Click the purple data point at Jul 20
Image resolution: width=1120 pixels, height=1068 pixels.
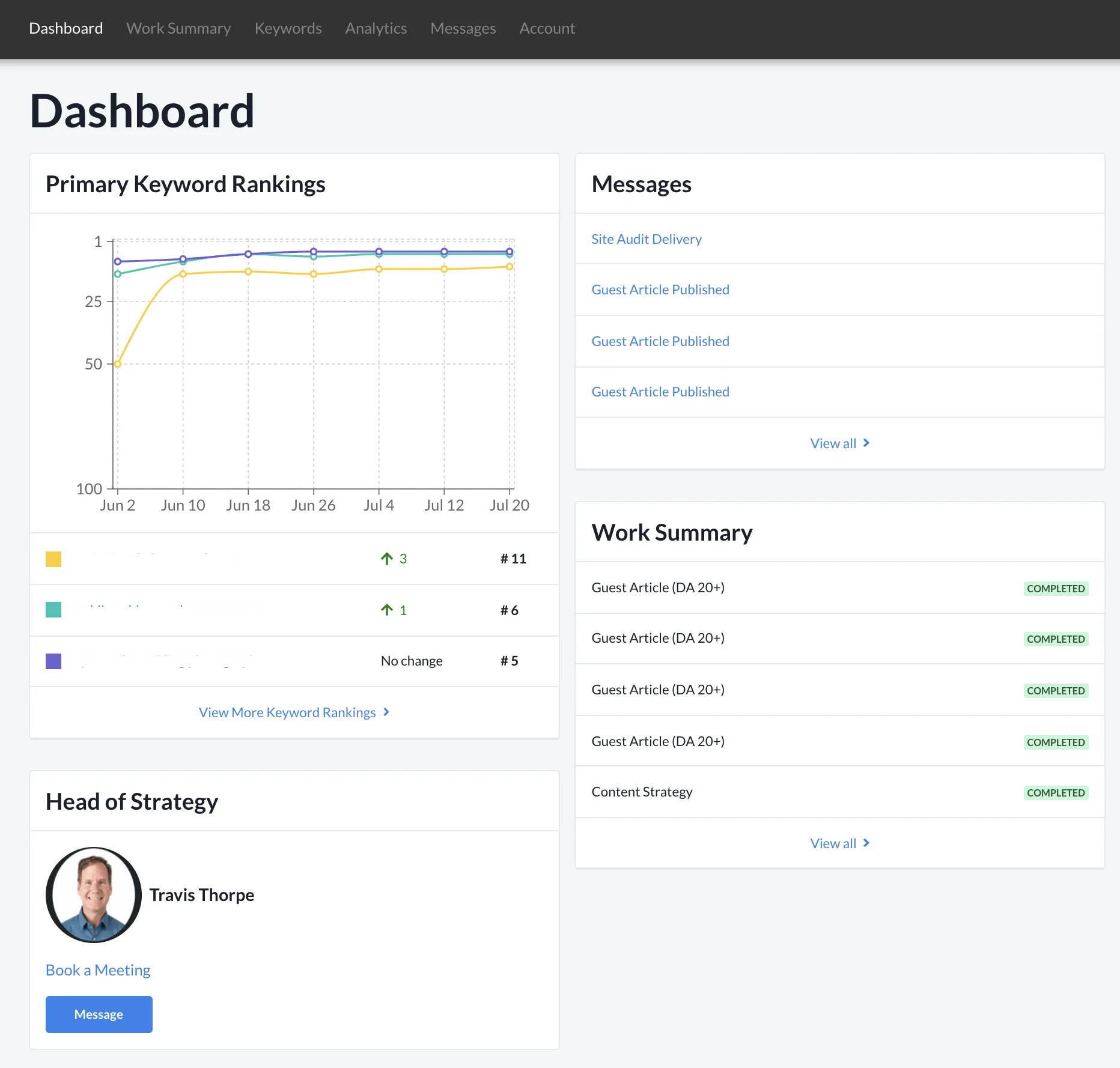pyautogui.click(x=510, y=252)
